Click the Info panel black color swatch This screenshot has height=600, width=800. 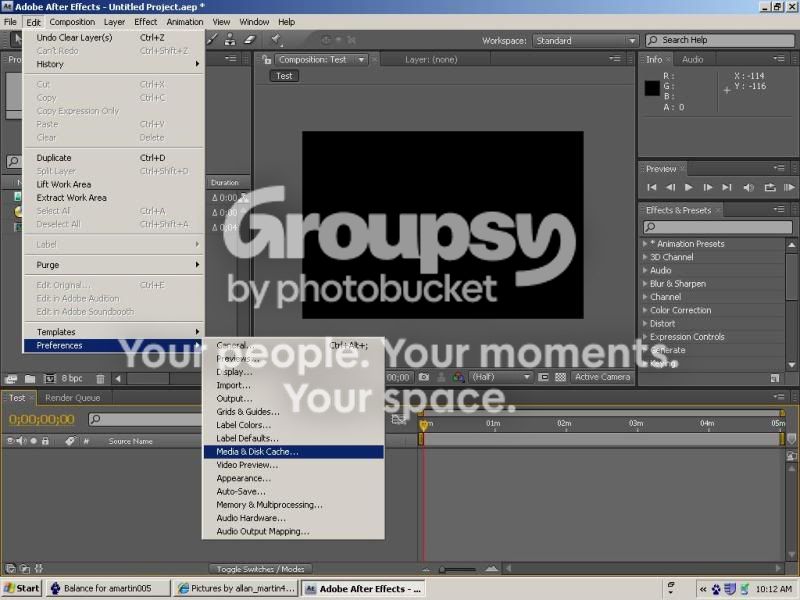pyautogui.click(x=652, y=88)
